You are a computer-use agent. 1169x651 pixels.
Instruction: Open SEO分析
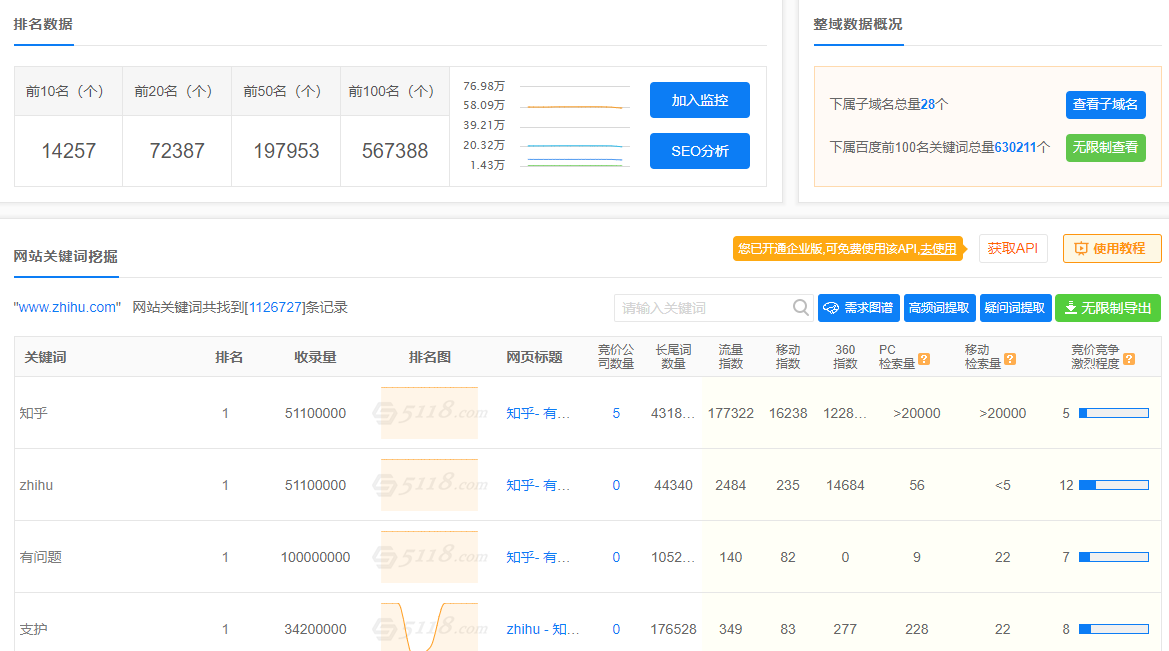pos(699,151)
